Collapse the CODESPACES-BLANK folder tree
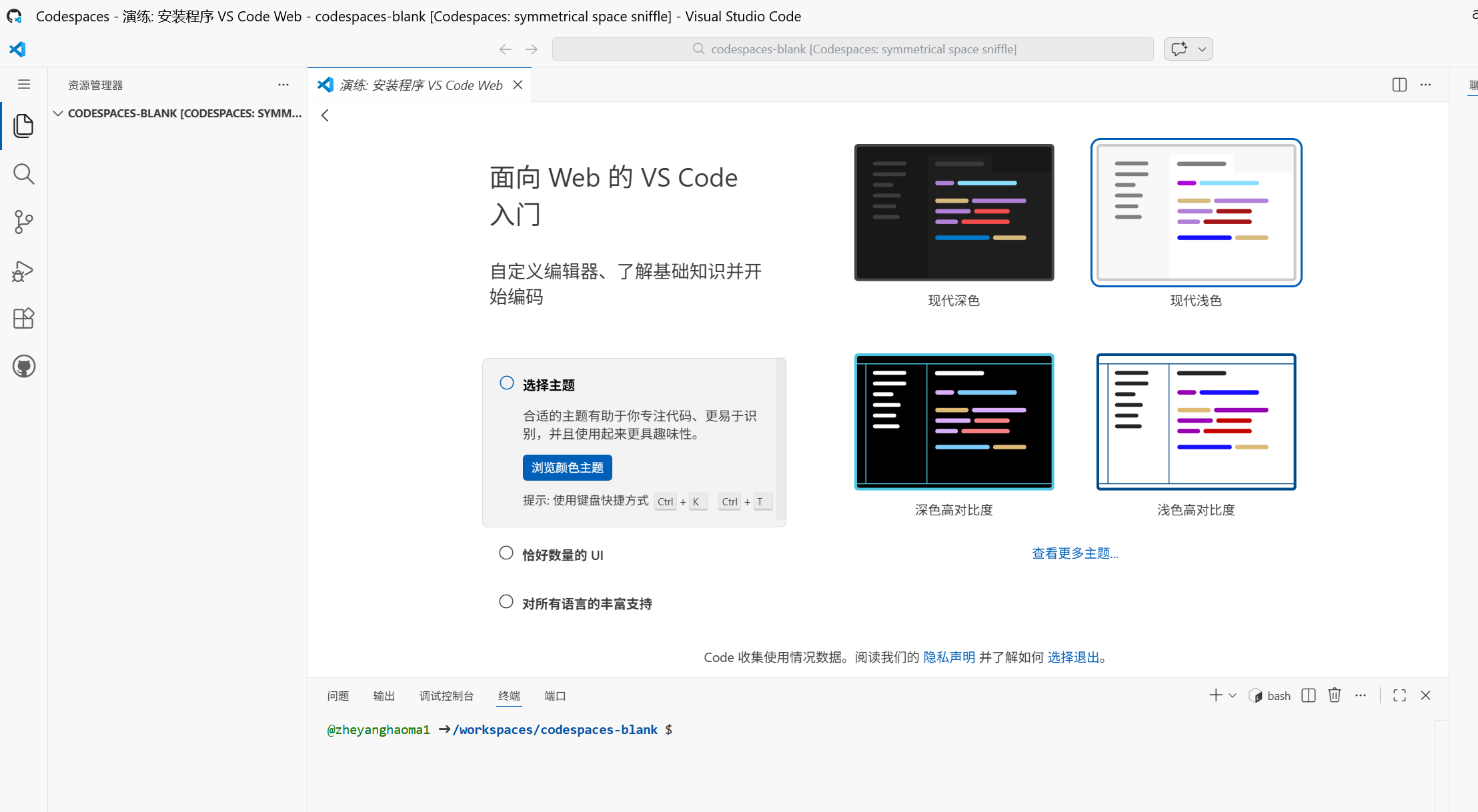The height and width of the screenshot is (812, 1478). tap(58, 113)
